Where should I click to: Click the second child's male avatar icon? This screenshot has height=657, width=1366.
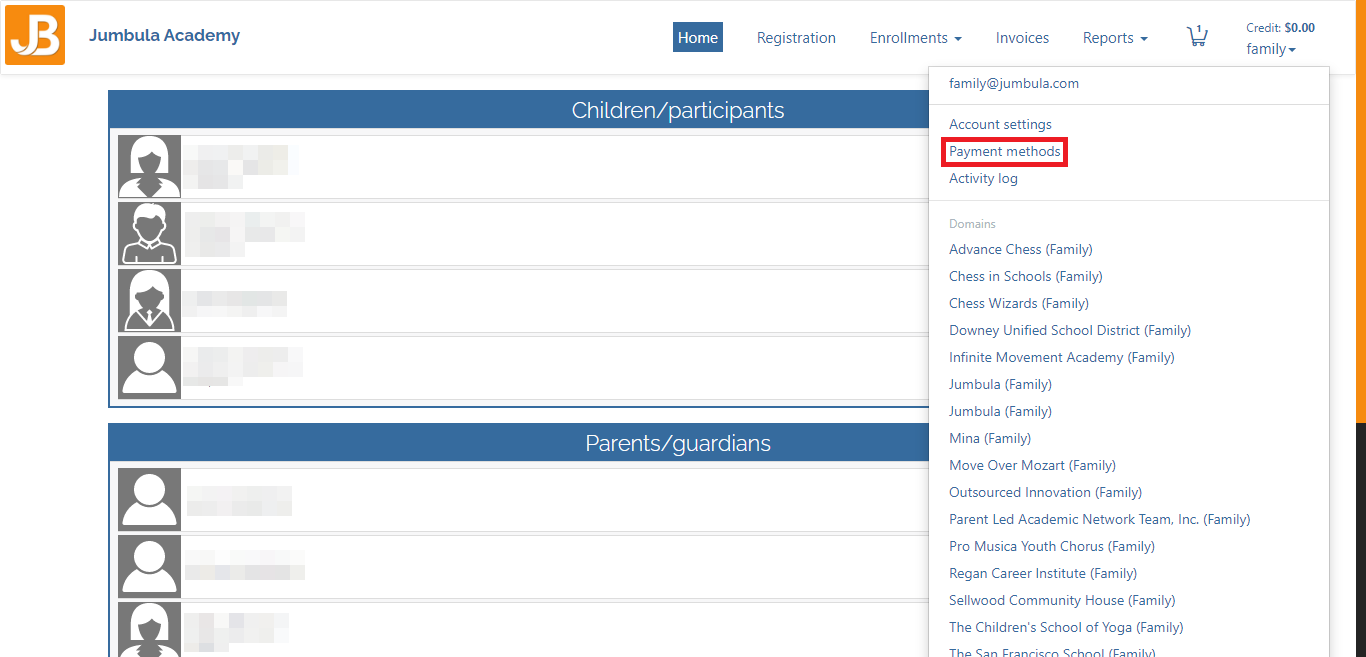point(150,233)
